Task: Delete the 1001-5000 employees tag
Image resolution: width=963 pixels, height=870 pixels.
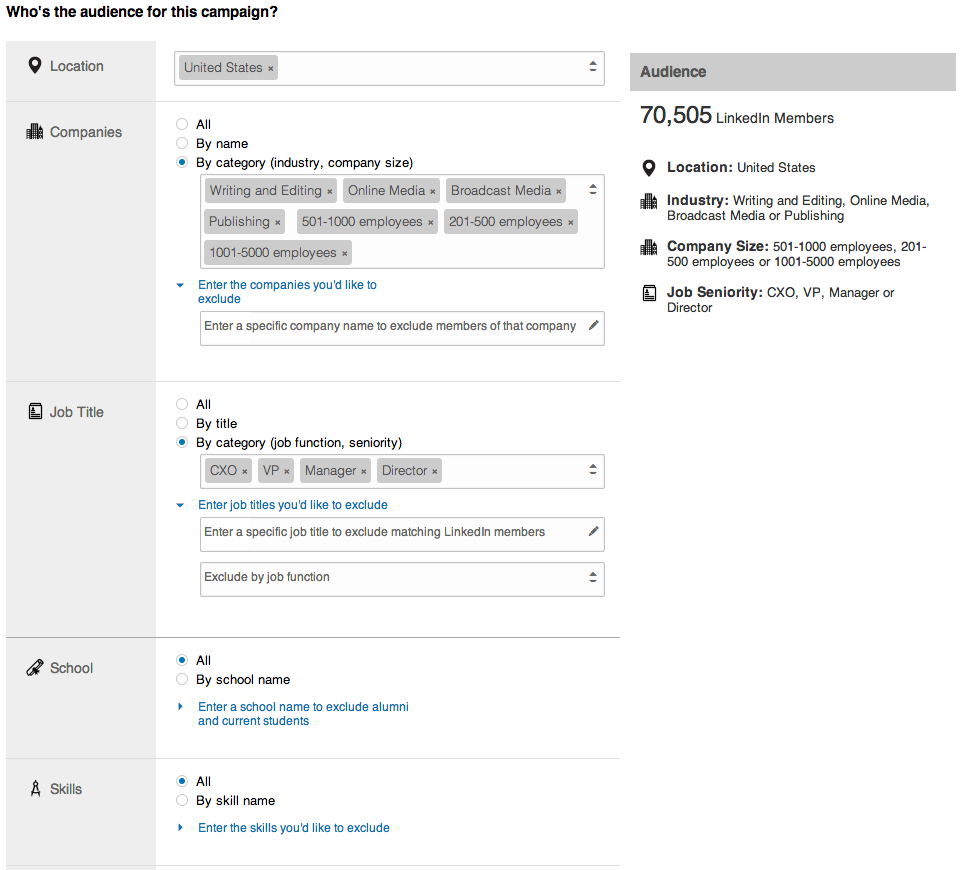Action: (x=345, y=254)
